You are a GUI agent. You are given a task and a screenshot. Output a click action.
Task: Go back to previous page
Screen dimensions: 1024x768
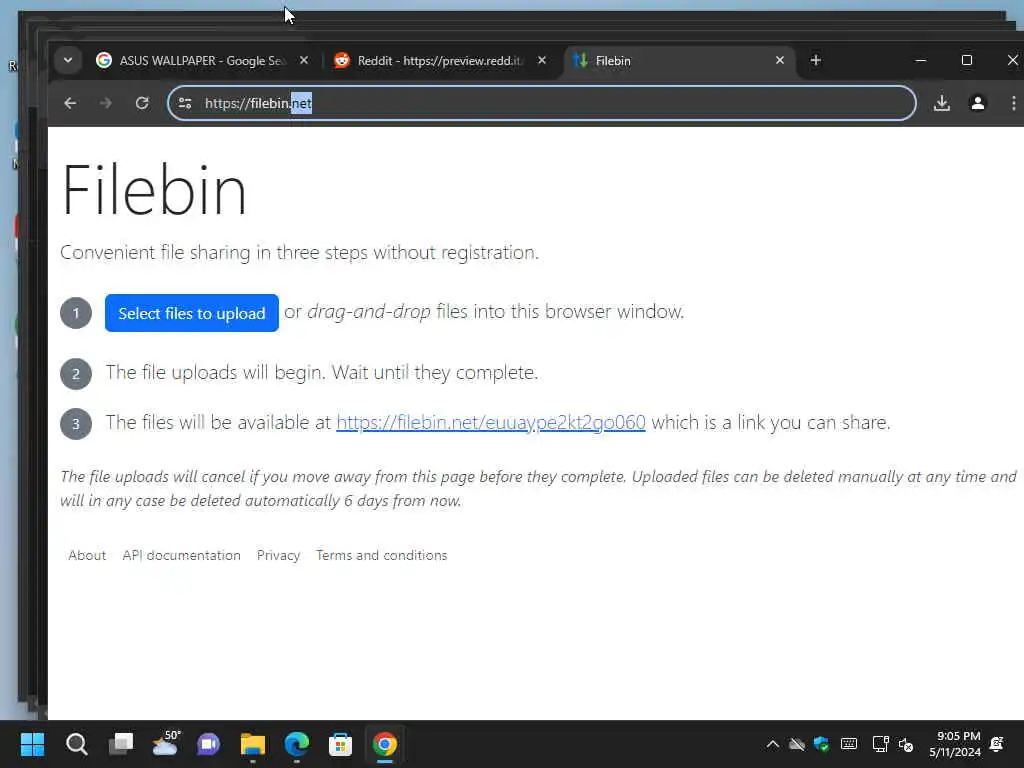[x=70, y=103]
